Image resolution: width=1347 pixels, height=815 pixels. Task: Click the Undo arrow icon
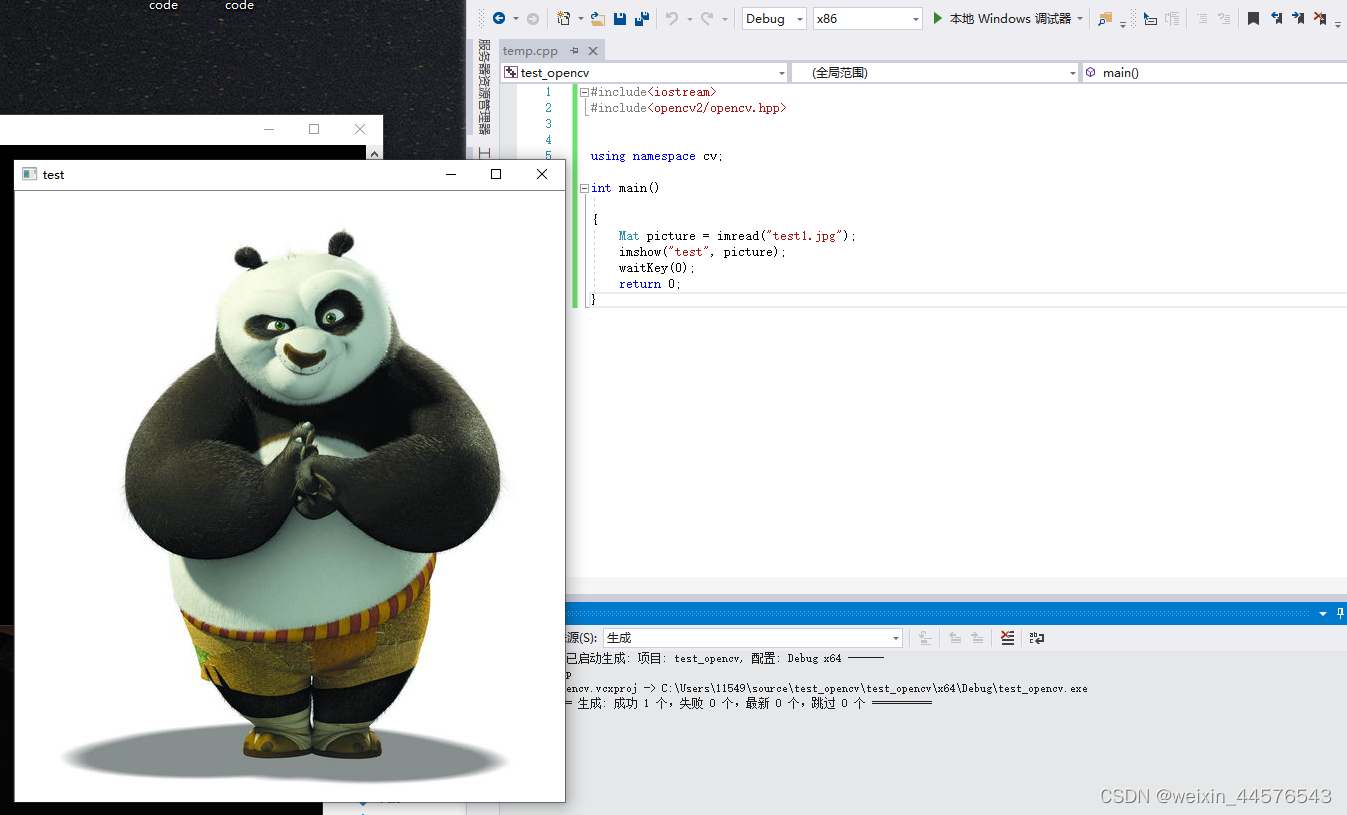point(672,18)
